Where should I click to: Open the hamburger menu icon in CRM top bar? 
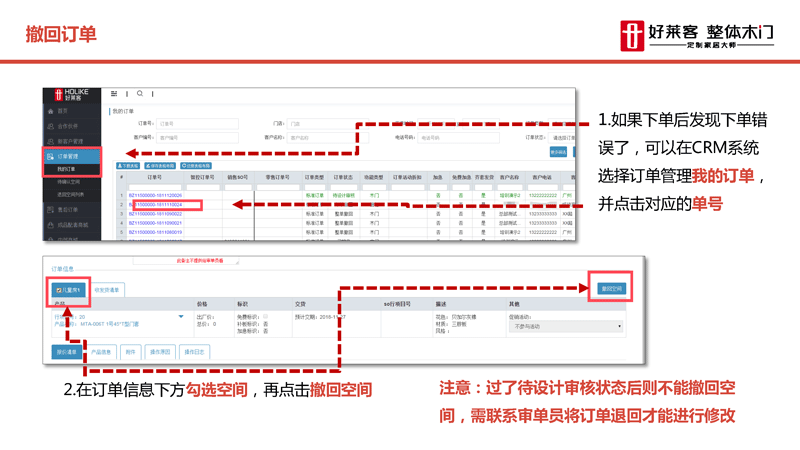coord(114,94)
